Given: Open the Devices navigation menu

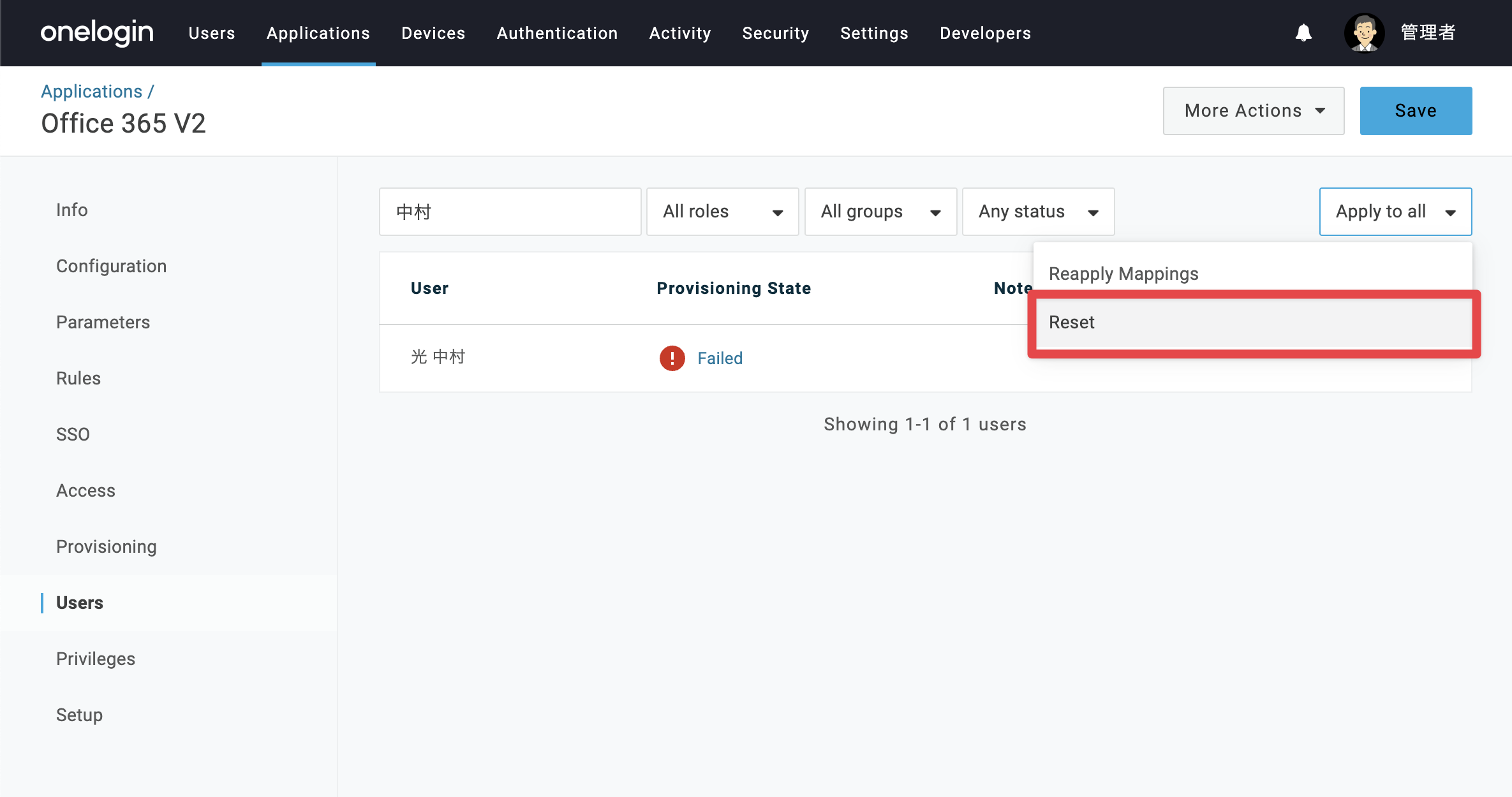Looking at the screenshot, I should [433, 33].
